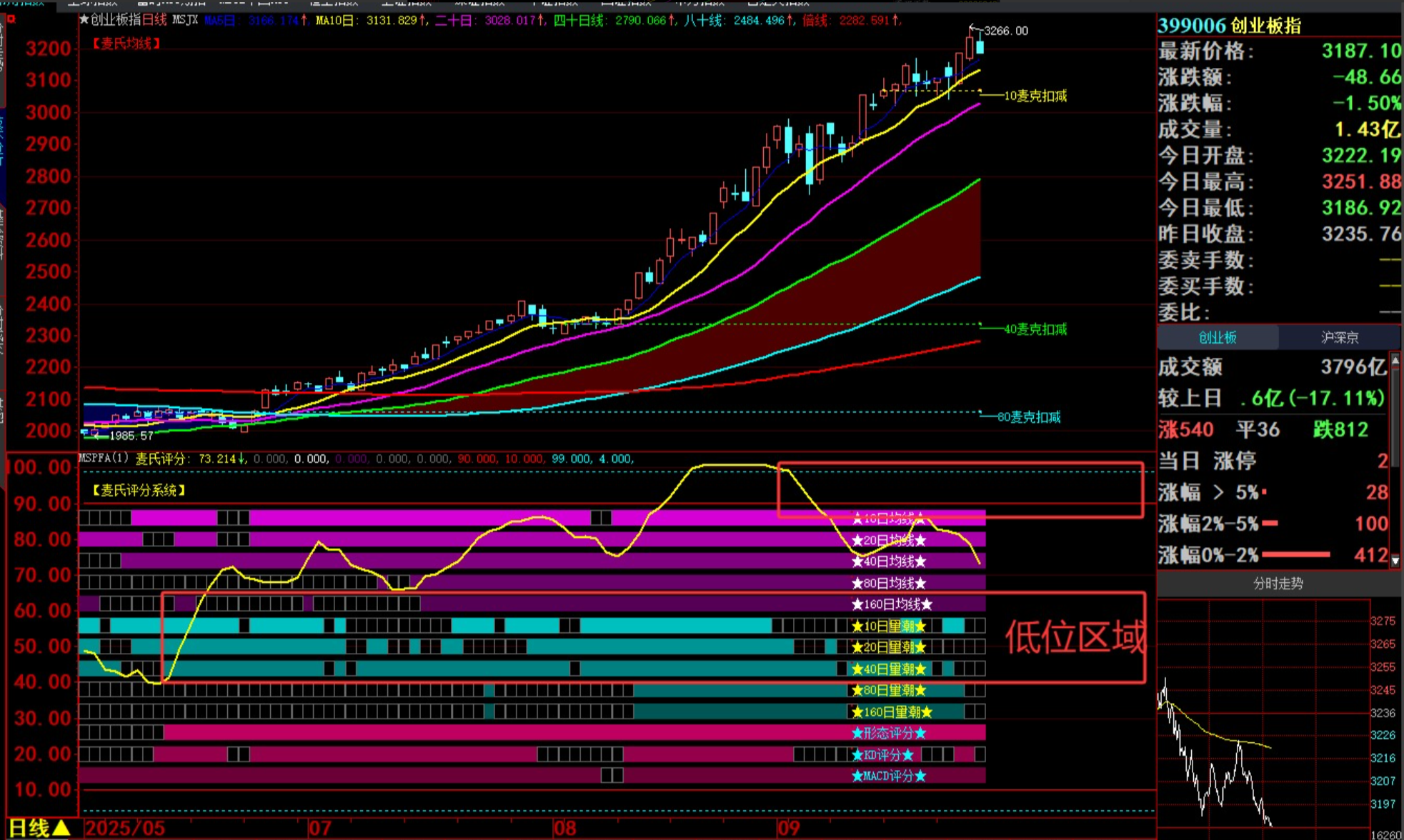This screenshot has height=840, width=1404.
Task: Click the ★形态评分★ row label
Action: (889, 734)
